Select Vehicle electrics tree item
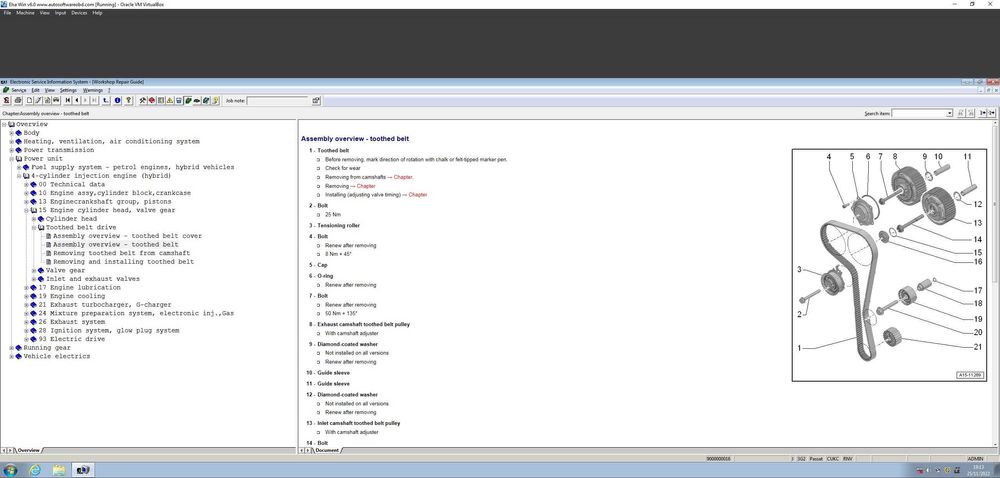Image resolution: width=1000 pixels, height=478 pixels. (57, 356)
